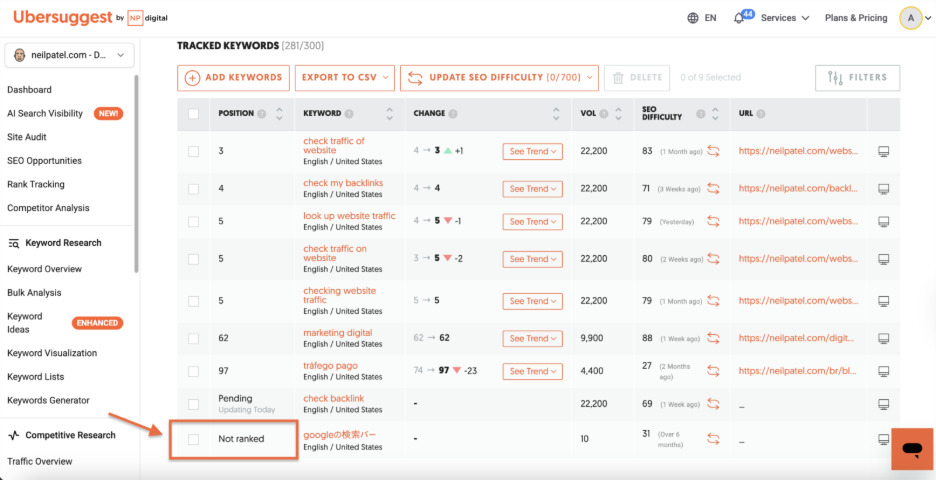Click the Ubersuggest logo

click(x=62, y=17)
